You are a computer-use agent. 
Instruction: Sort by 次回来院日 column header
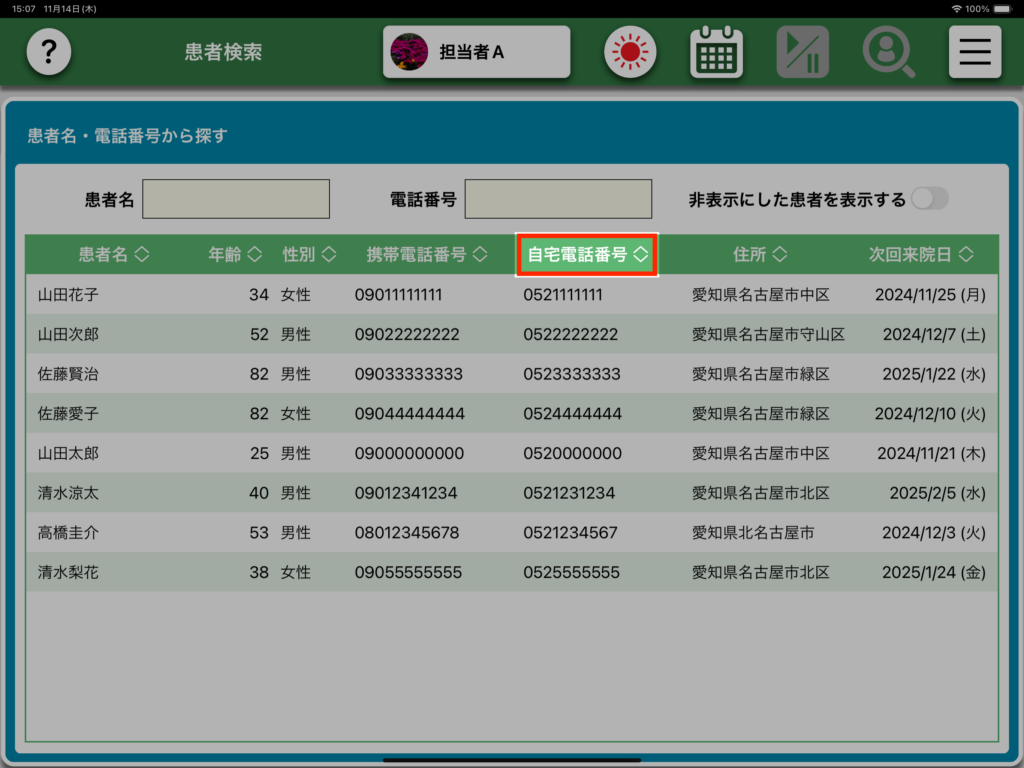pyautogui.click(x=920, y=255)
